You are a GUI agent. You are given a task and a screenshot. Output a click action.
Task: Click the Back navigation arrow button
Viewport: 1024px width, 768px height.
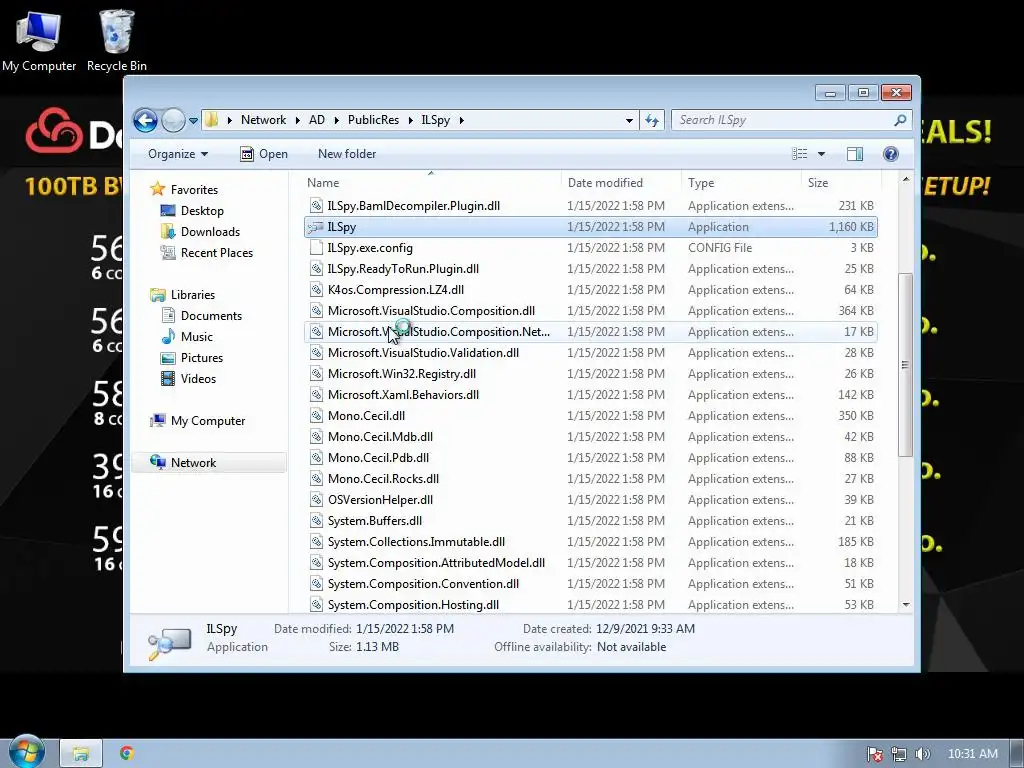[145, 120]
